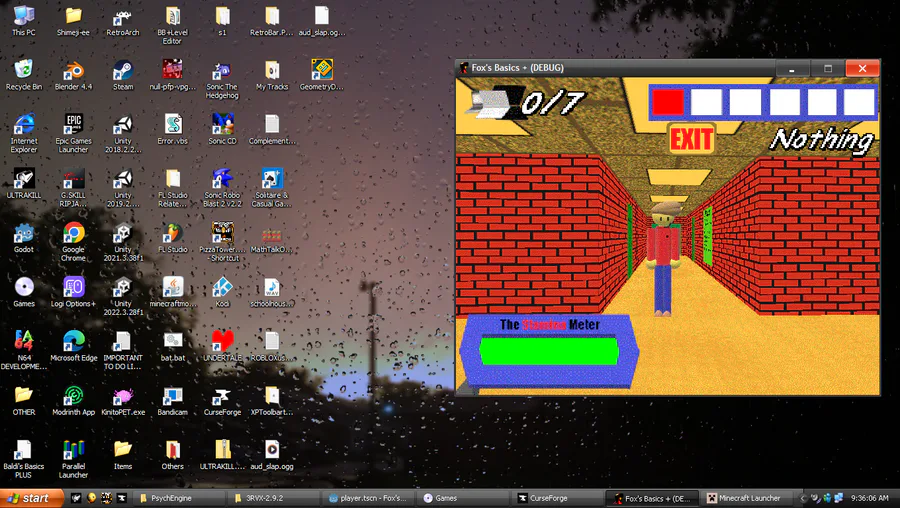Viewport: 900px width, 508px height.
Task: Select the G.SKILL RIPJA desktop shortcut
Action: tap(73, 188)
